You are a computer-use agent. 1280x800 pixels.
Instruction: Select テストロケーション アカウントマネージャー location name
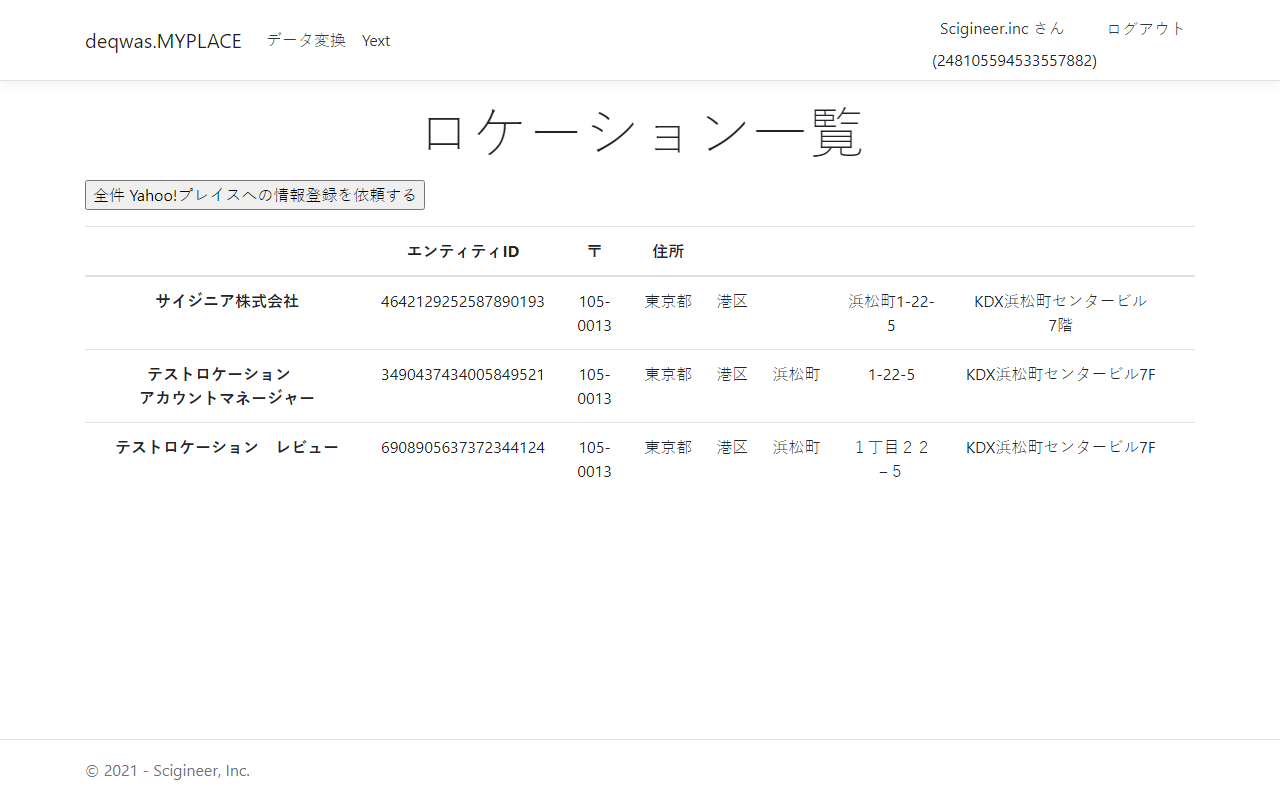(x=227, y=385)
